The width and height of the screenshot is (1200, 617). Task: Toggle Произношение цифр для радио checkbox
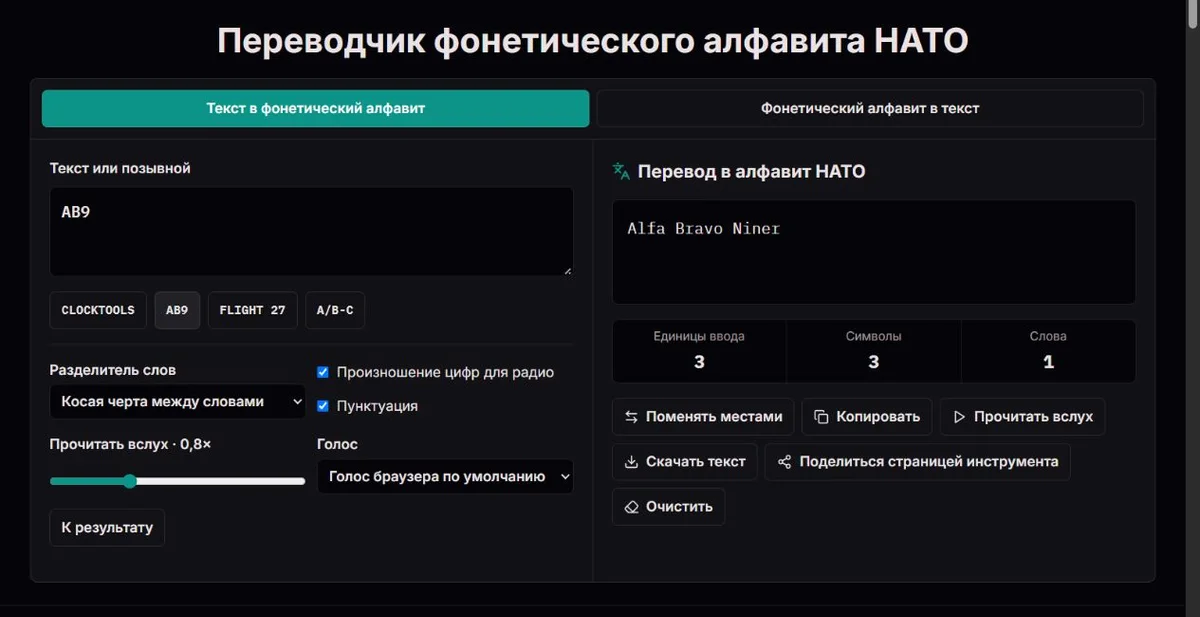(323, 372)
